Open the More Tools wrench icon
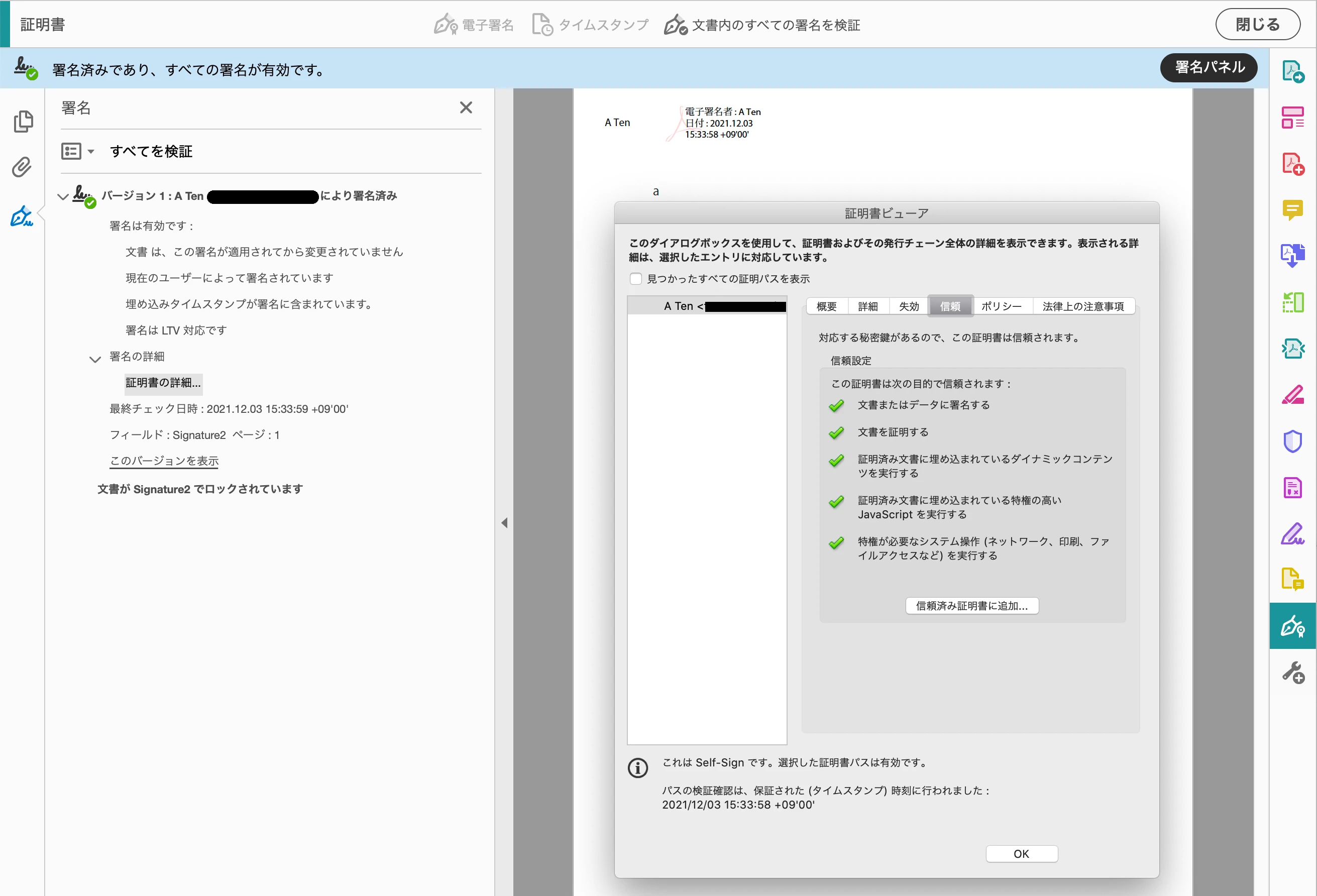The width and height of the screenshot is (1317, 896). tap(1292, 673)
